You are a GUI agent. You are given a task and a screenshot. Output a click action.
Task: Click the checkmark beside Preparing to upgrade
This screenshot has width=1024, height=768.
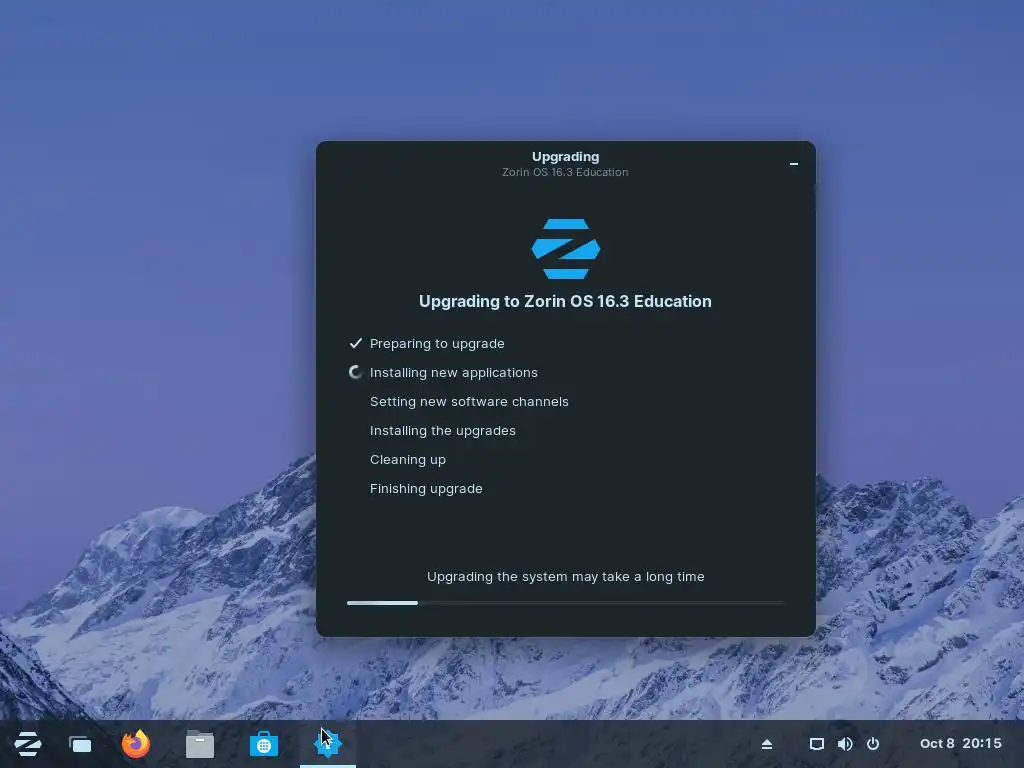pyautogui.click(x=355, y=343)
